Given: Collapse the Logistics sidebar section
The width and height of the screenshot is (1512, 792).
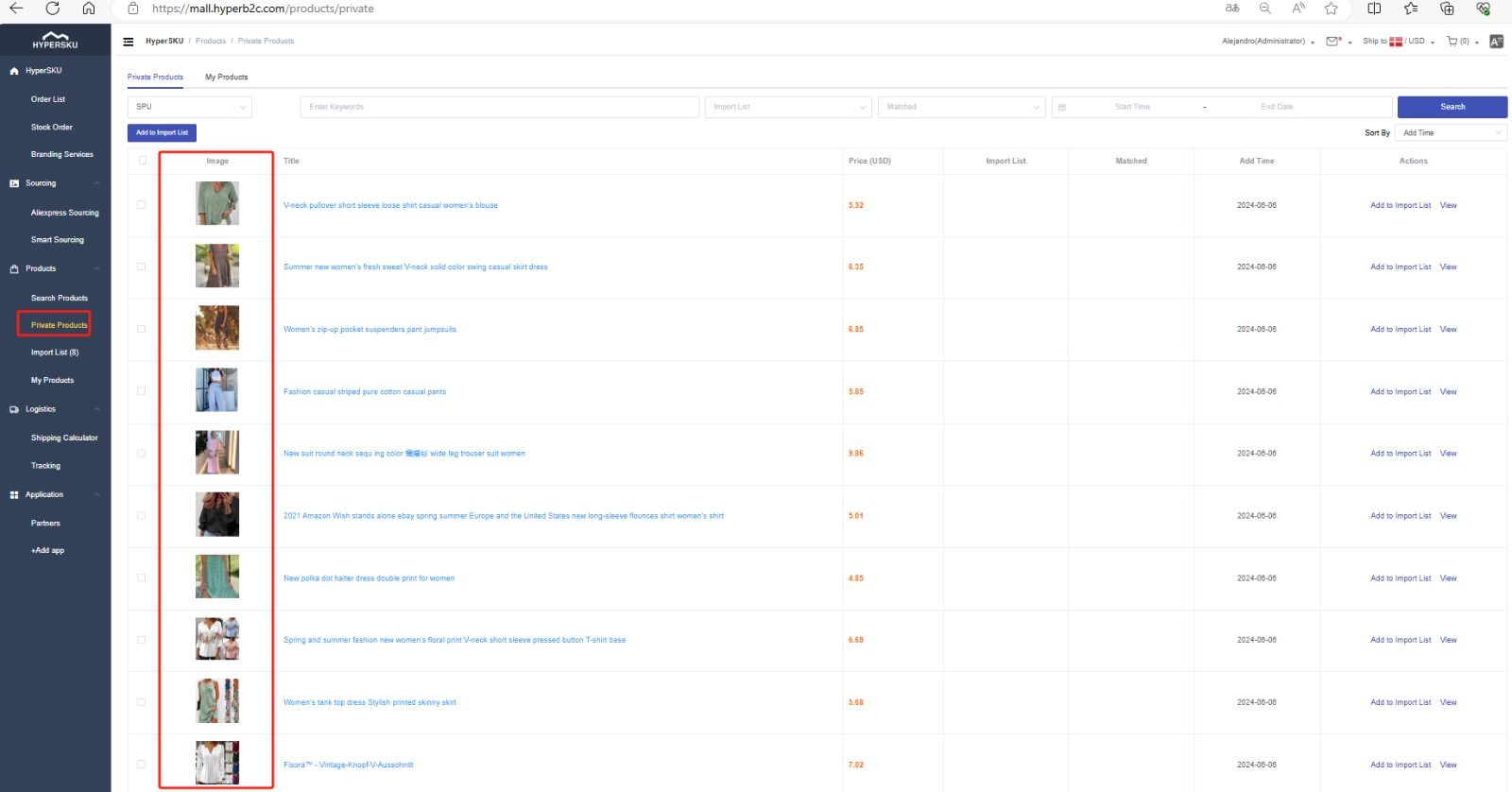Looking at the screenshot, I should [96, 409].
